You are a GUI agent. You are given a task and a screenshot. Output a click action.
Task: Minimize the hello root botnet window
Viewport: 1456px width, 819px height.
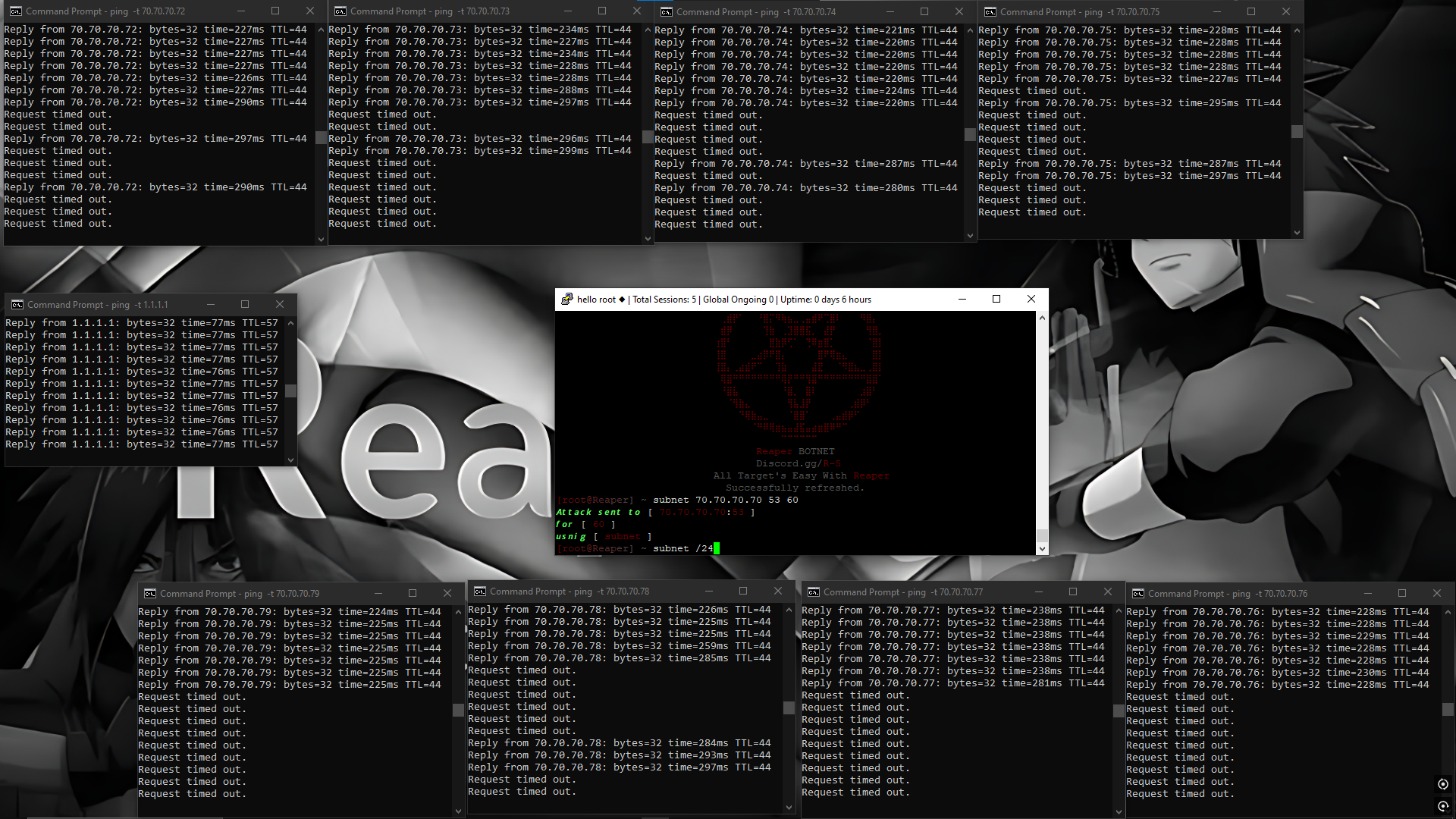point(962,299)
